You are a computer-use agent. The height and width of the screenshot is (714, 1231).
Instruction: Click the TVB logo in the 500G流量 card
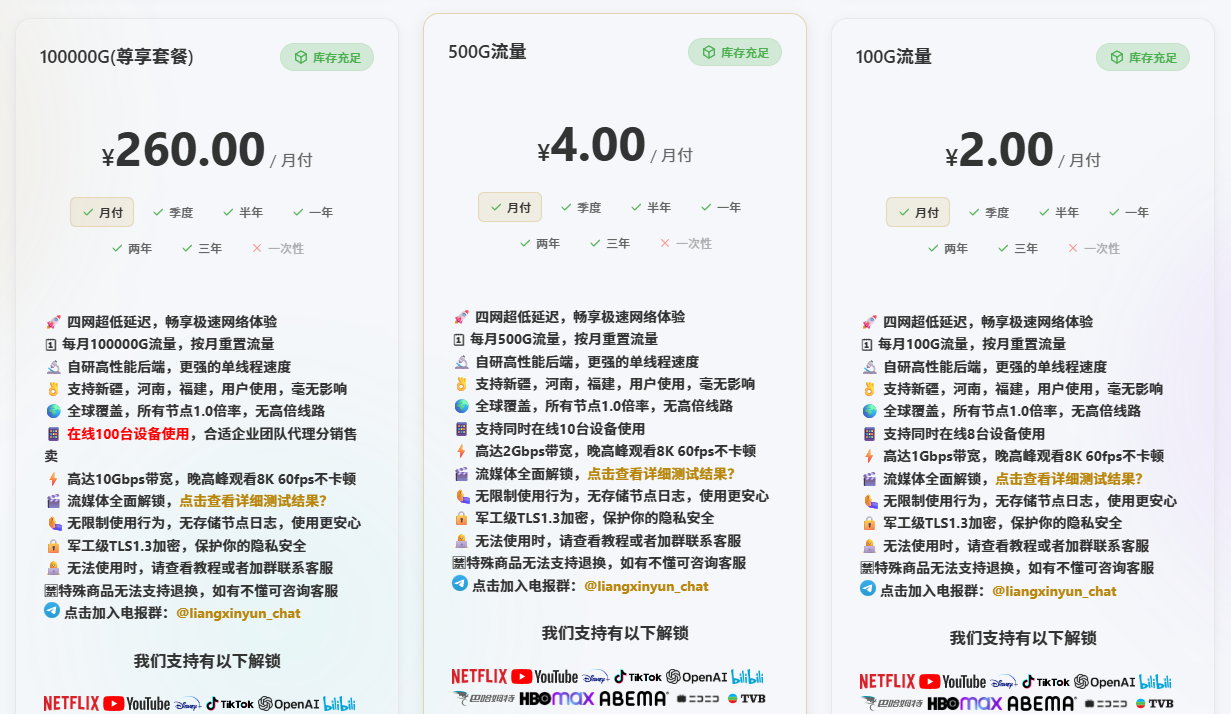(746, 699)
